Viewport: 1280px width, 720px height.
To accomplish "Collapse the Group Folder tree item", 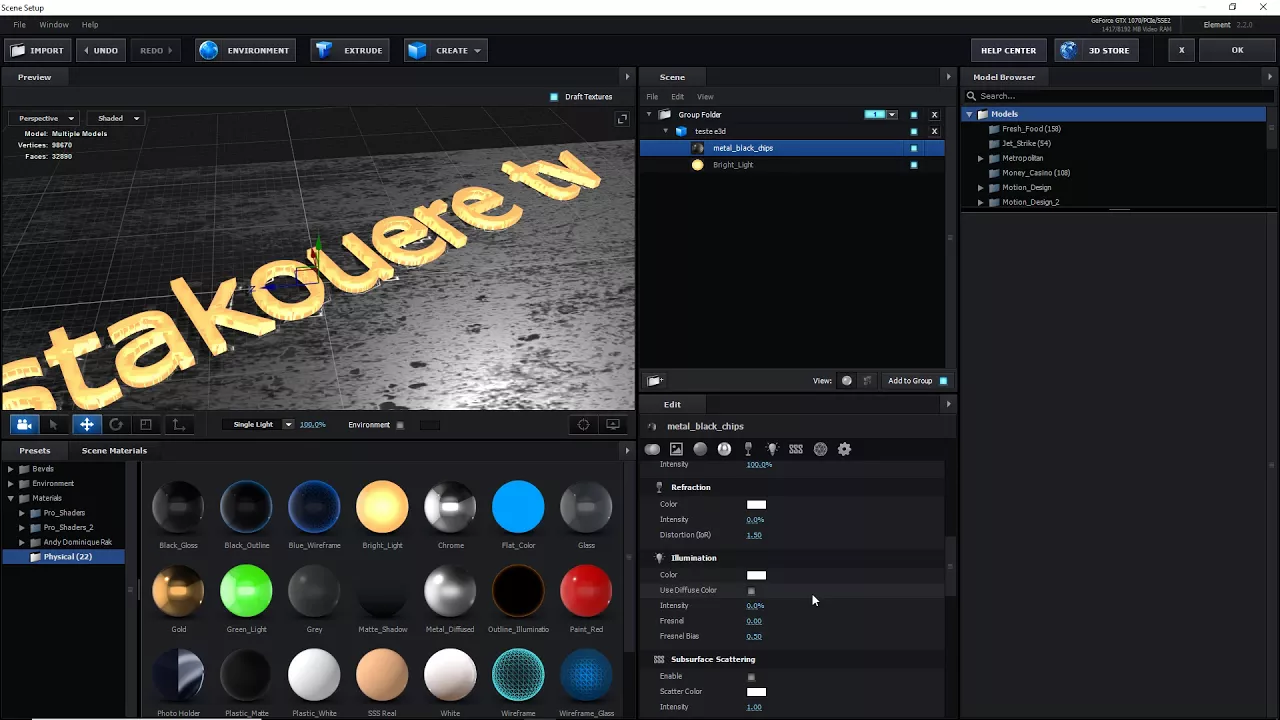I will pyautogui.click(x=649, y=115).
